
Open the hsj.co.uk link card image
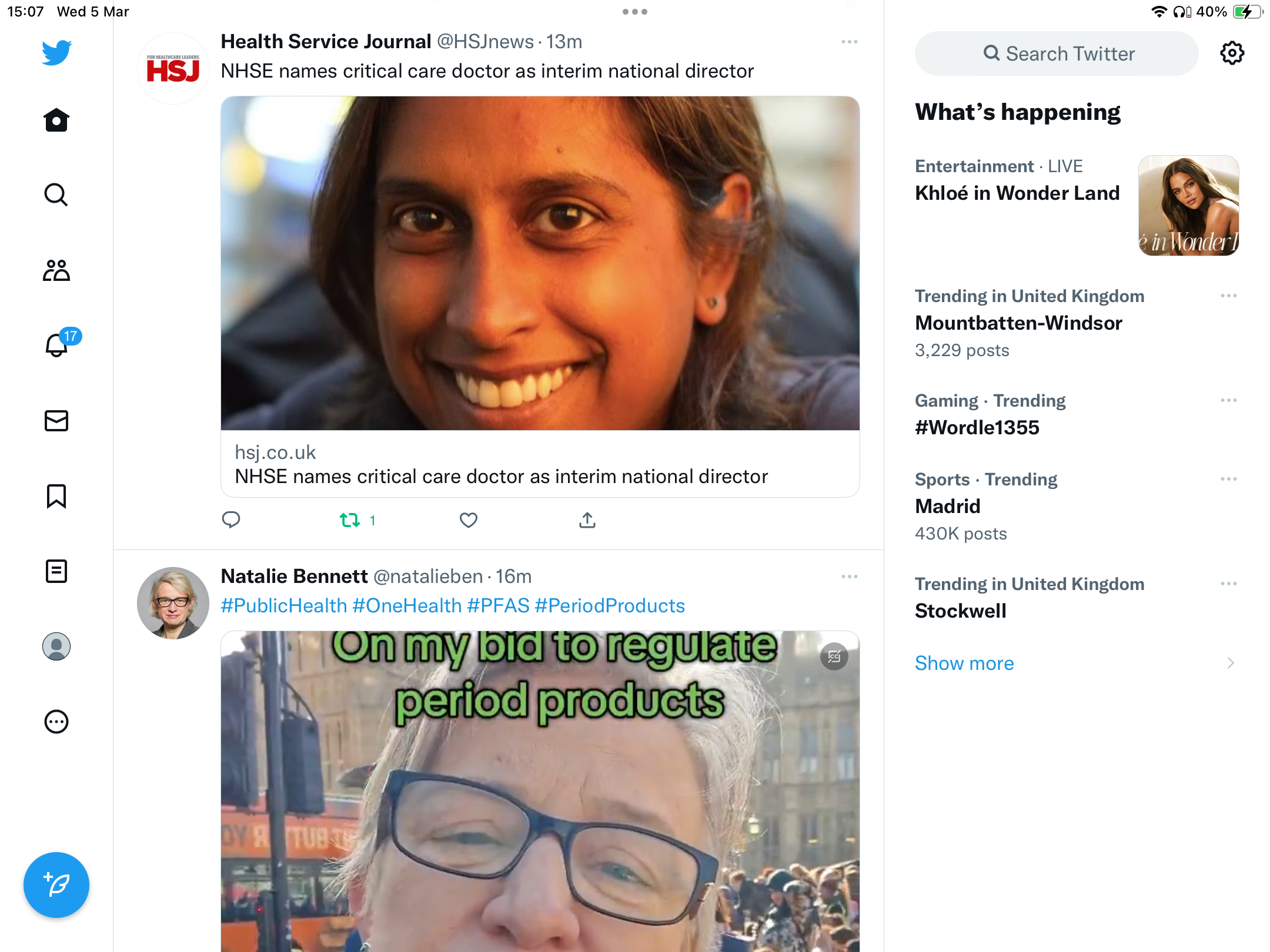(x=540, y=263)
